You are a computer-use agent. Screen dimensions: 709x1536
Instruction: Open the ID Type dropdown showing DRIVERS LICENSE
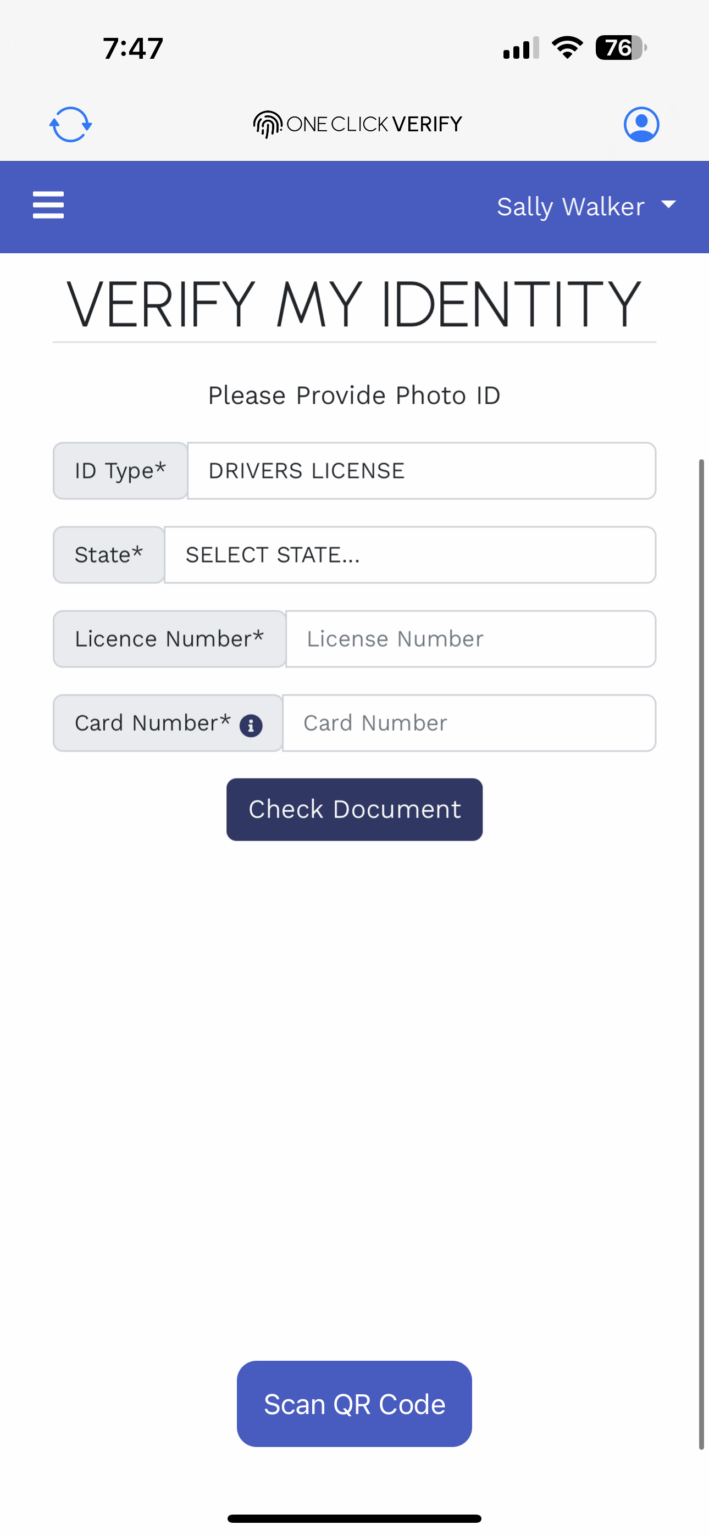point(421,470)
